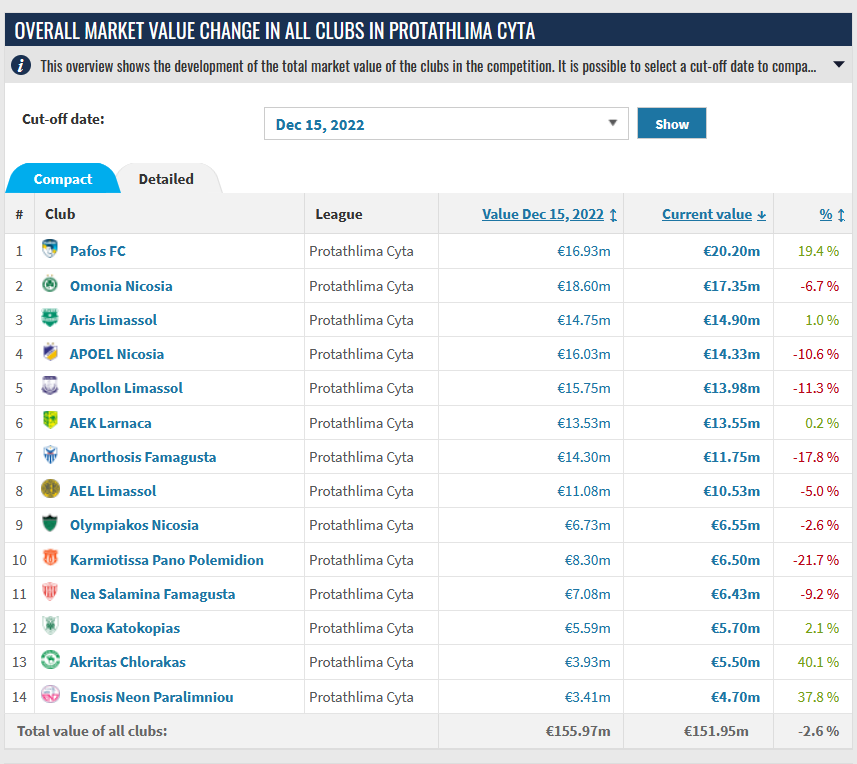Click Pafos FC current value €20.20m
This screenshot has height=764, width=857.
click(731, 251)
